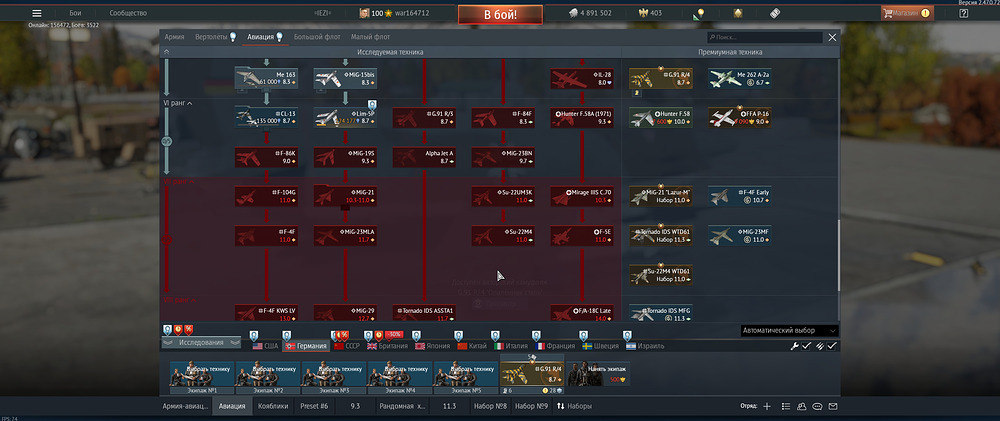Select the СССР nation tab
This screenshot has height=421, width=1000.
(346, 346)
